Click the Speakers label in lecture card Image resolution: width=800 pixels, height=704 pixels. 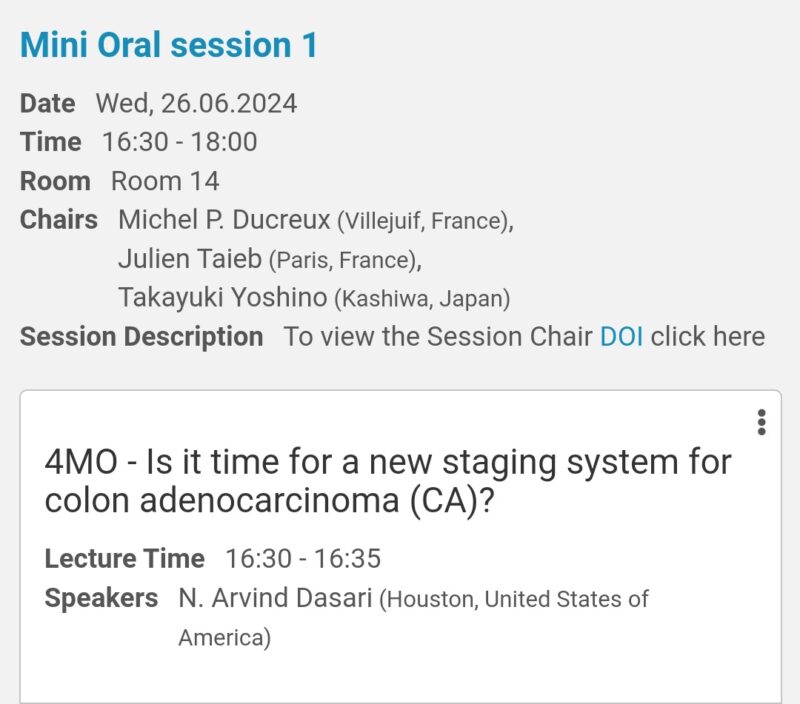point(101,598)
